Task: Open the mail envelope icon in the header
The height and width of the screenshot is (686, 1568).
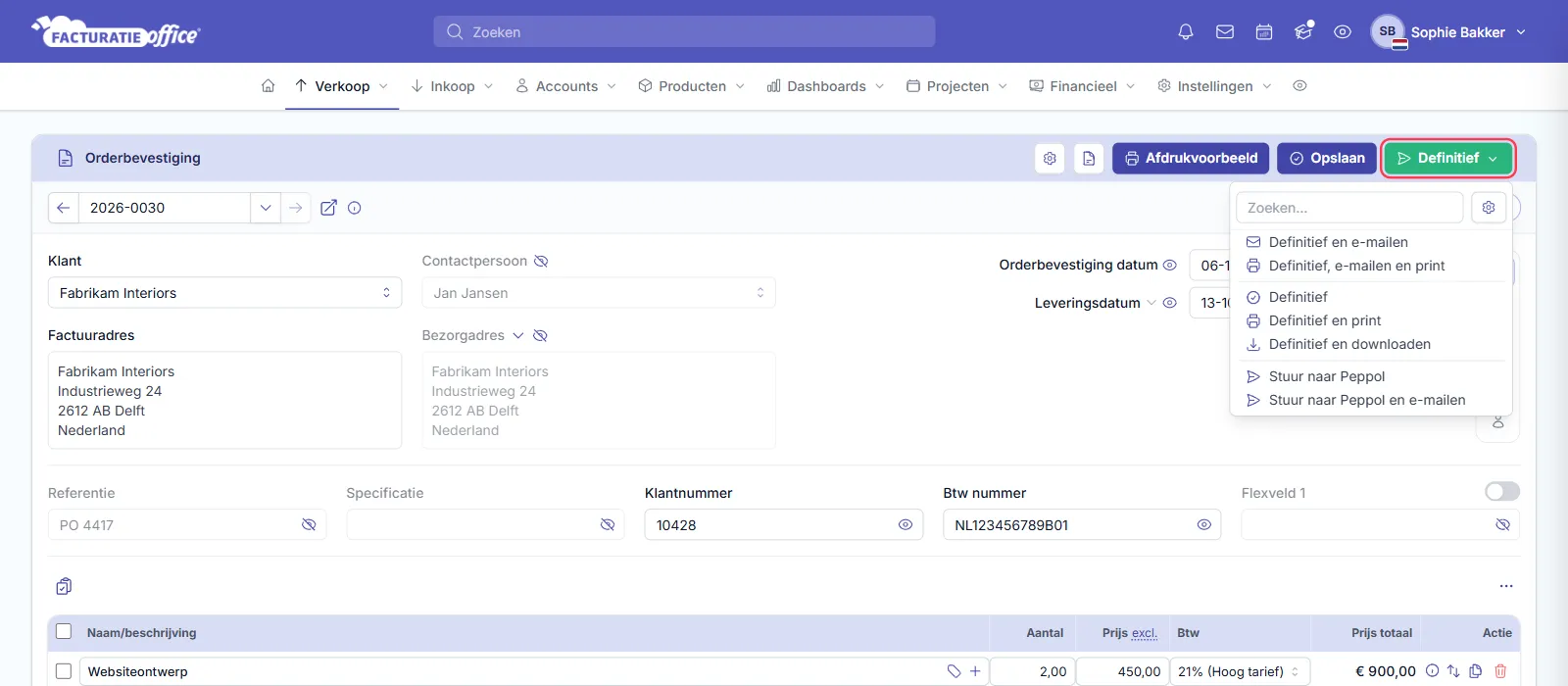Action: click(1225, 32)
